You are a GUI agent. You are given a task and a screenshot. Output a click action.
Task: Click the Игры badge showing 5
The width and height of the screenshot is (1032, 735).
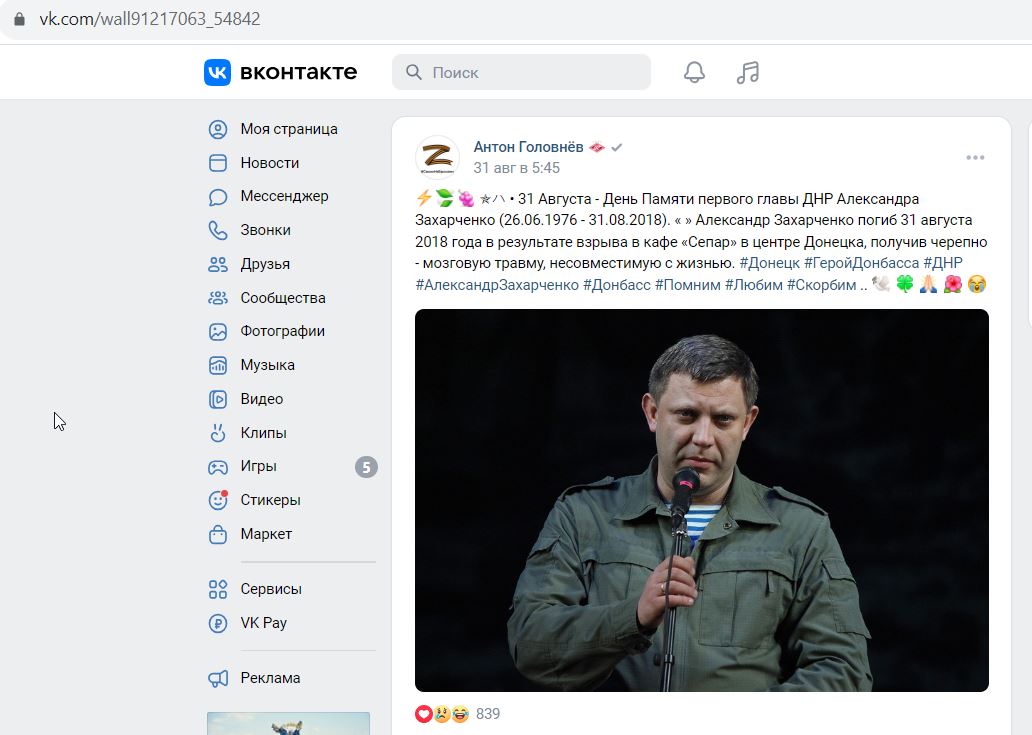point(367,467)
